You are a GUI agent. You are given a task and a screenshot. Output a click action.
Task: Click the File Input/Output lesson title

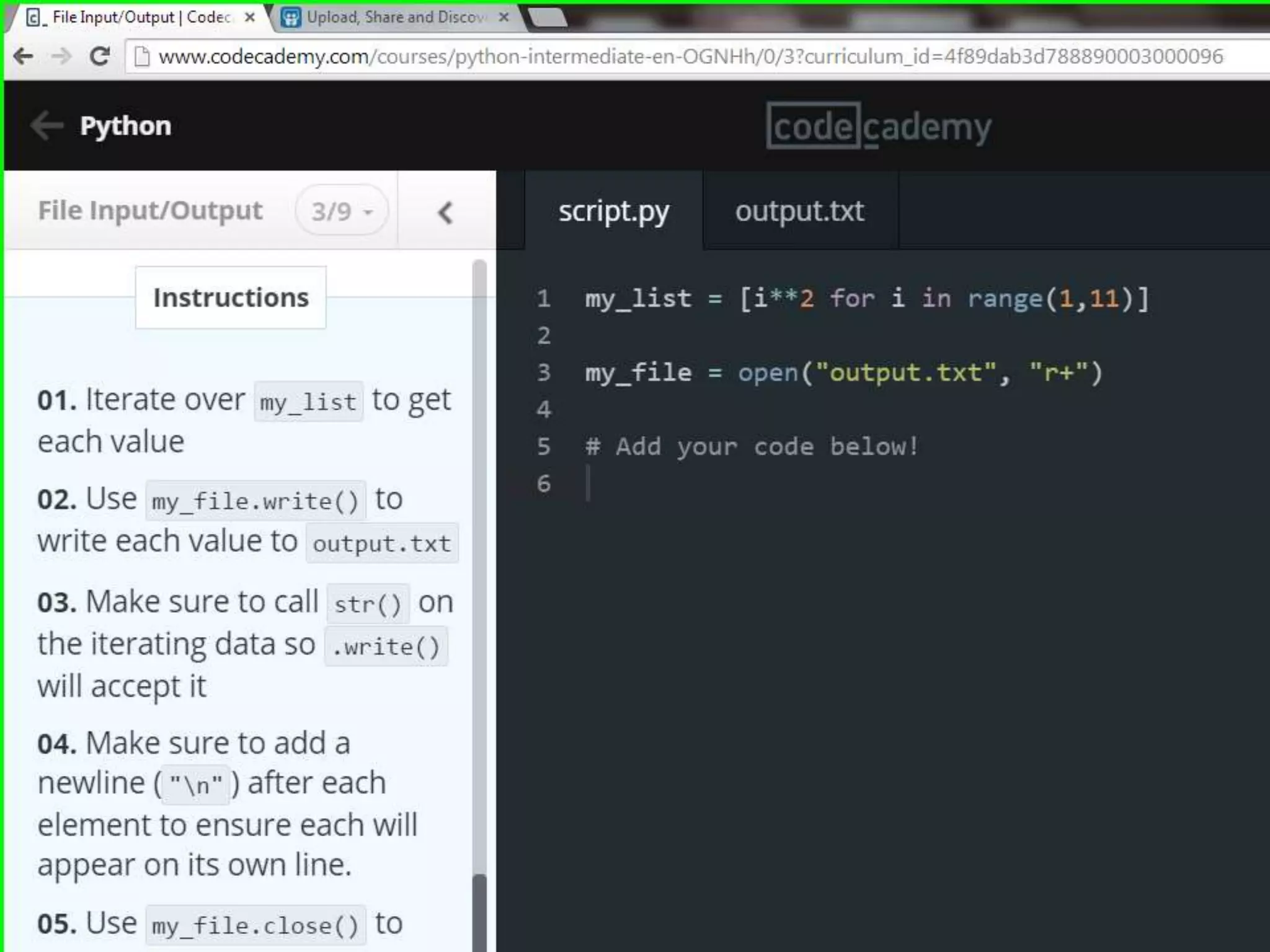coord(151,211)
